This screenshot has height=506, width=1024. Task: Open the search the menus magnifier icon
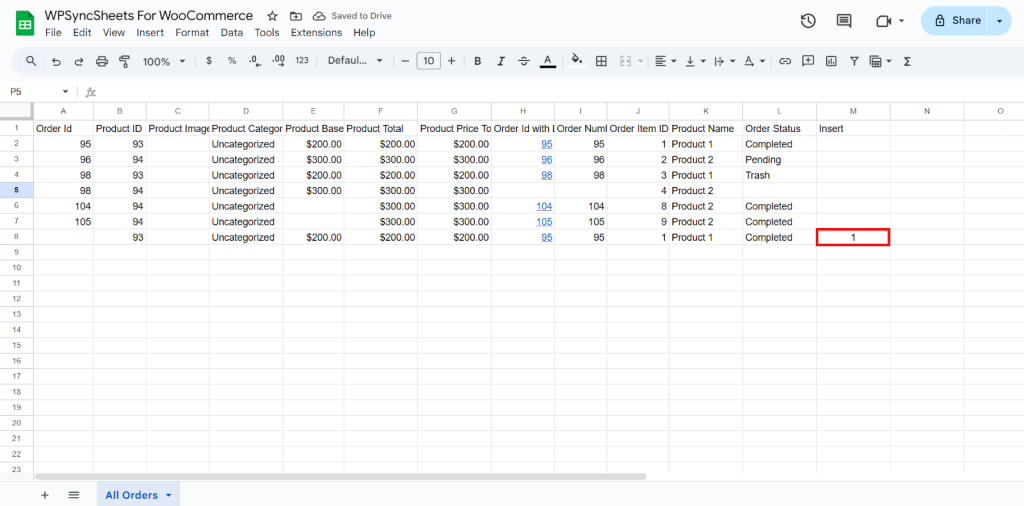[31, 61]
